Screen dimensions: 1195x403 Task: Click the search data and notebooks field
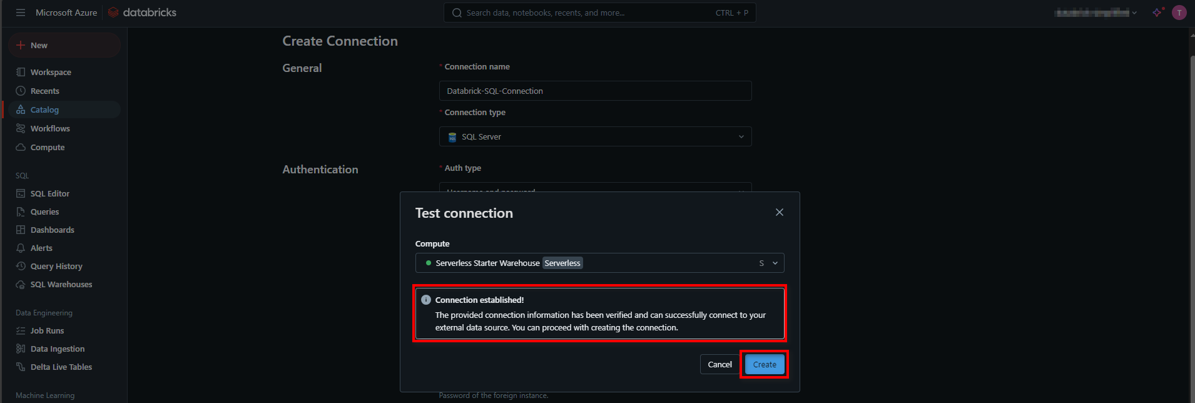tap(600, 13)
